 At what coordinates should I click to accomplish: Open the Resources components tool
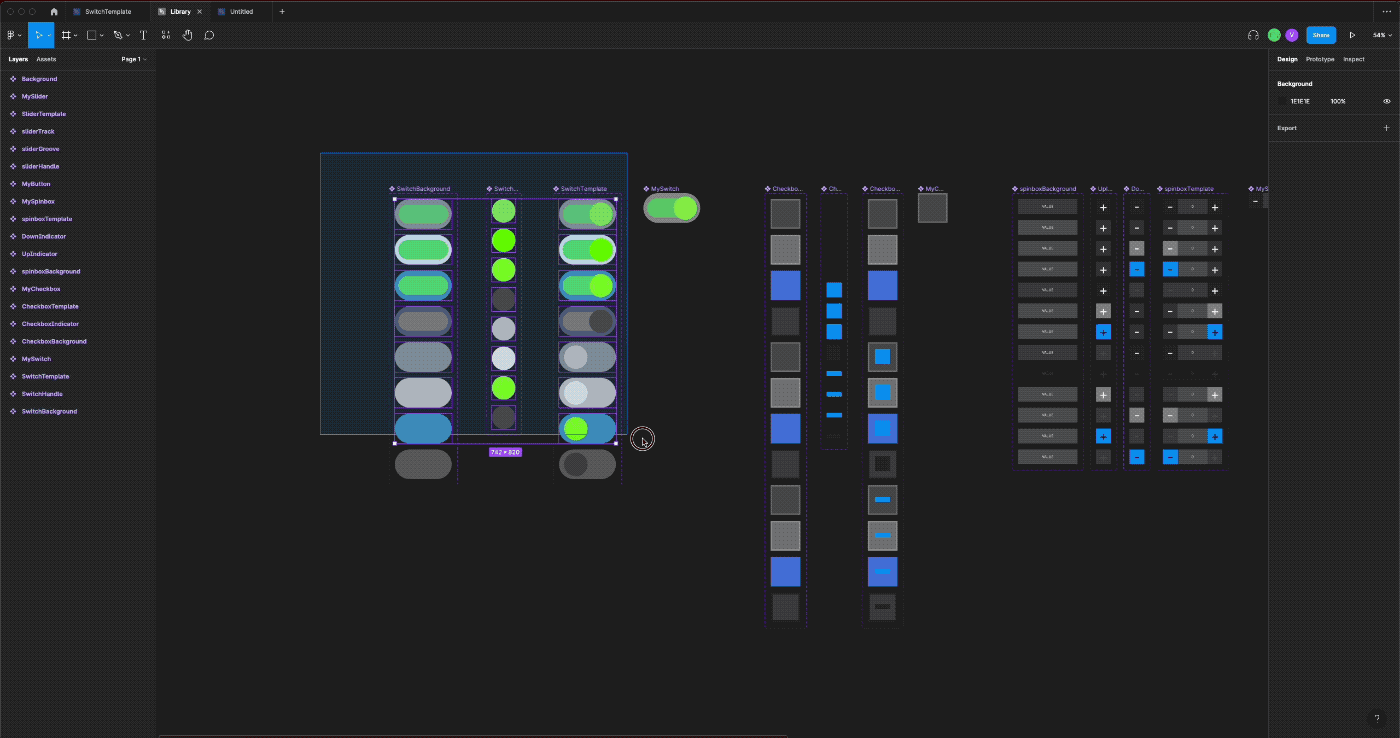click(x=166, y=35)
